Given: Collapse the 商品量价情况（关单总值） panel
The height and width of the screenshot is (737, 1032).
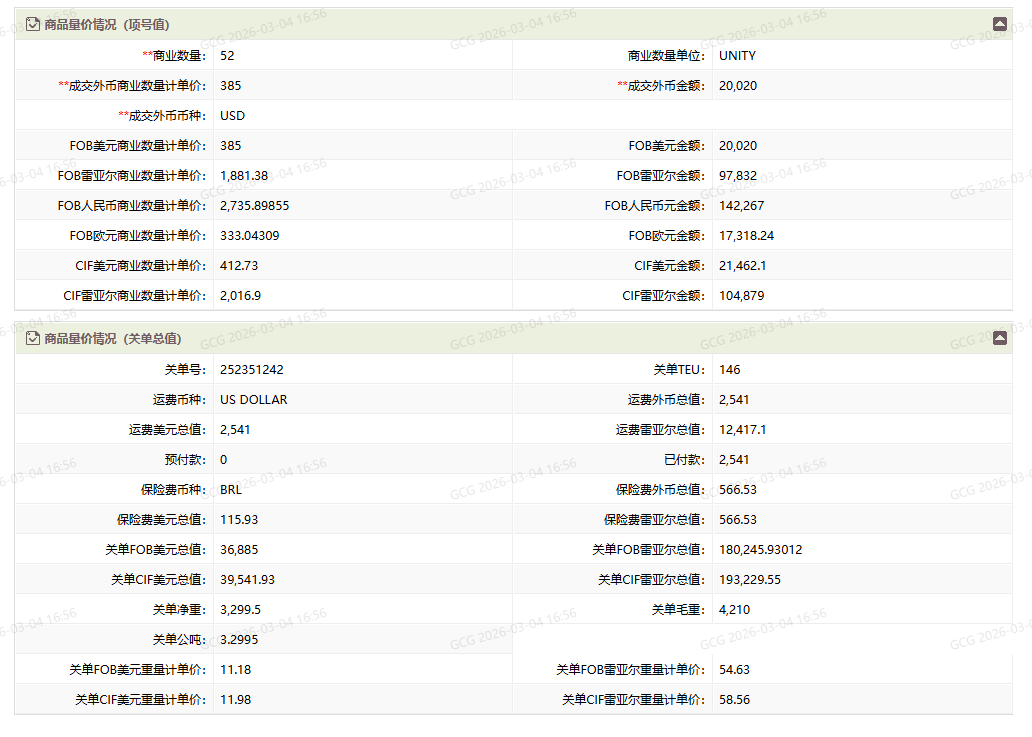Looking at the screenshot, I should click(999, 339).
